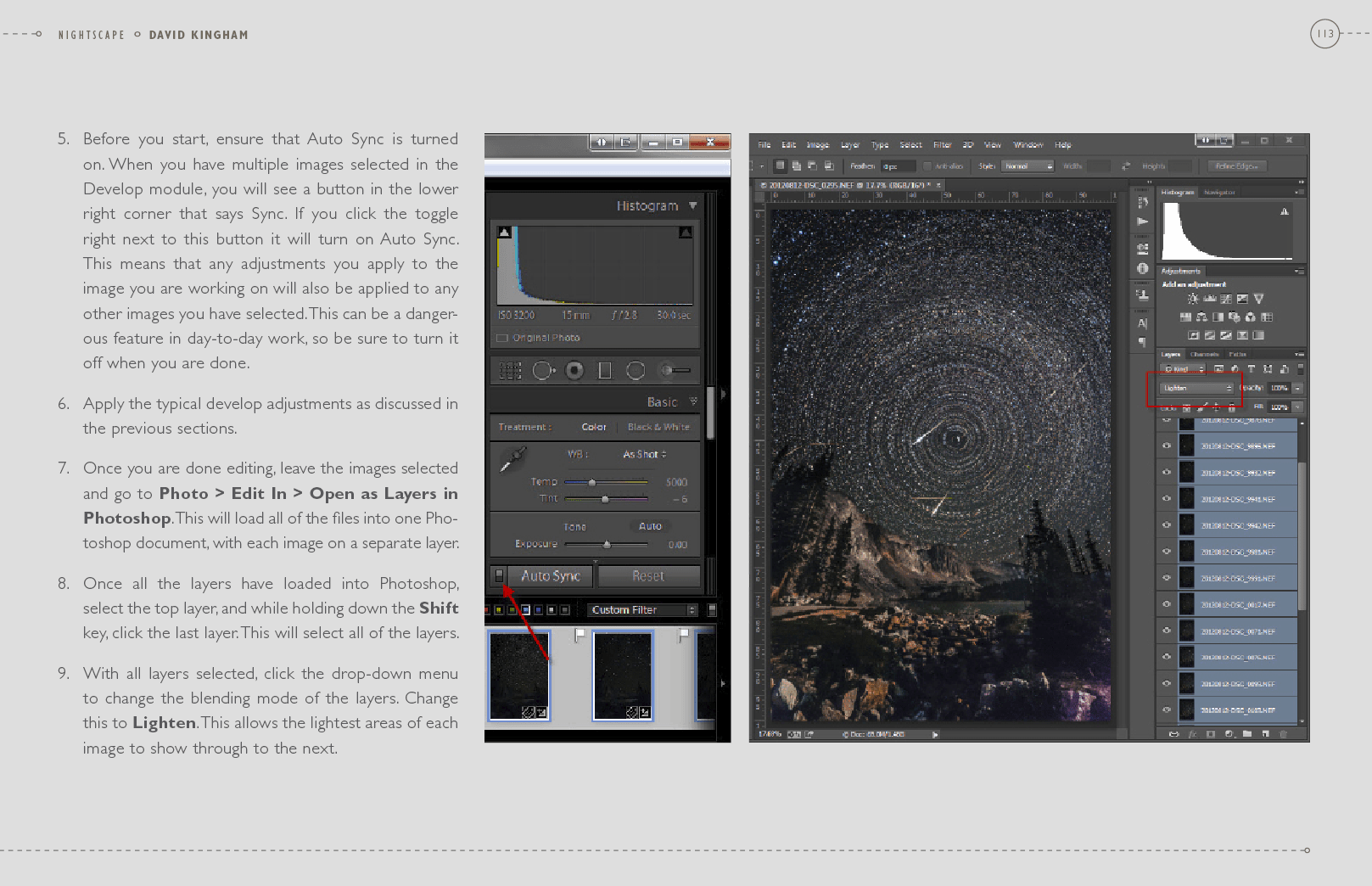Open the As Shot white balance menu

(x=644, y=455)
